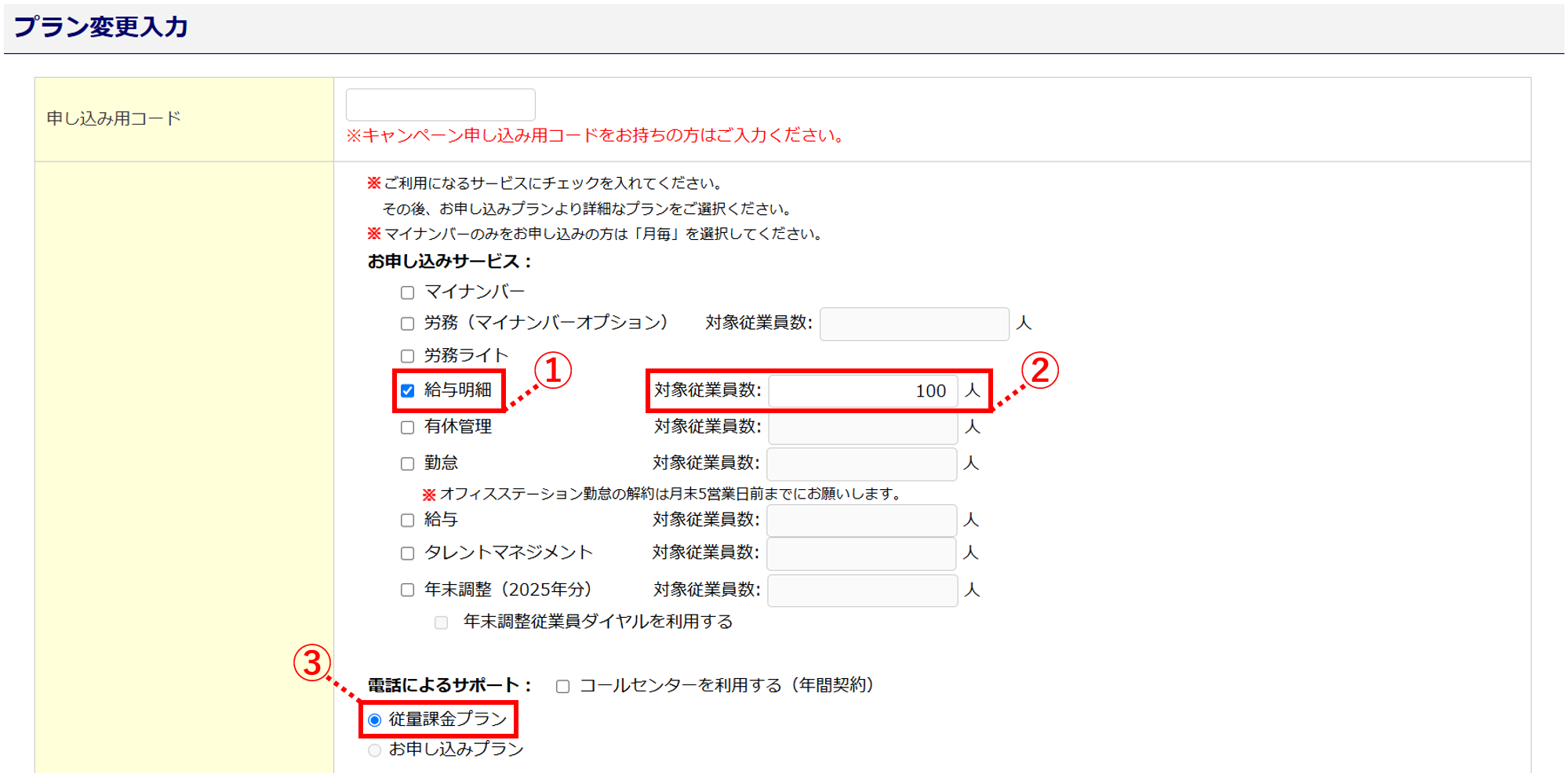The height and width of the screenshot is (773, 1568).
Task: Click the 申し込み用コード input field
Action: 440,104
